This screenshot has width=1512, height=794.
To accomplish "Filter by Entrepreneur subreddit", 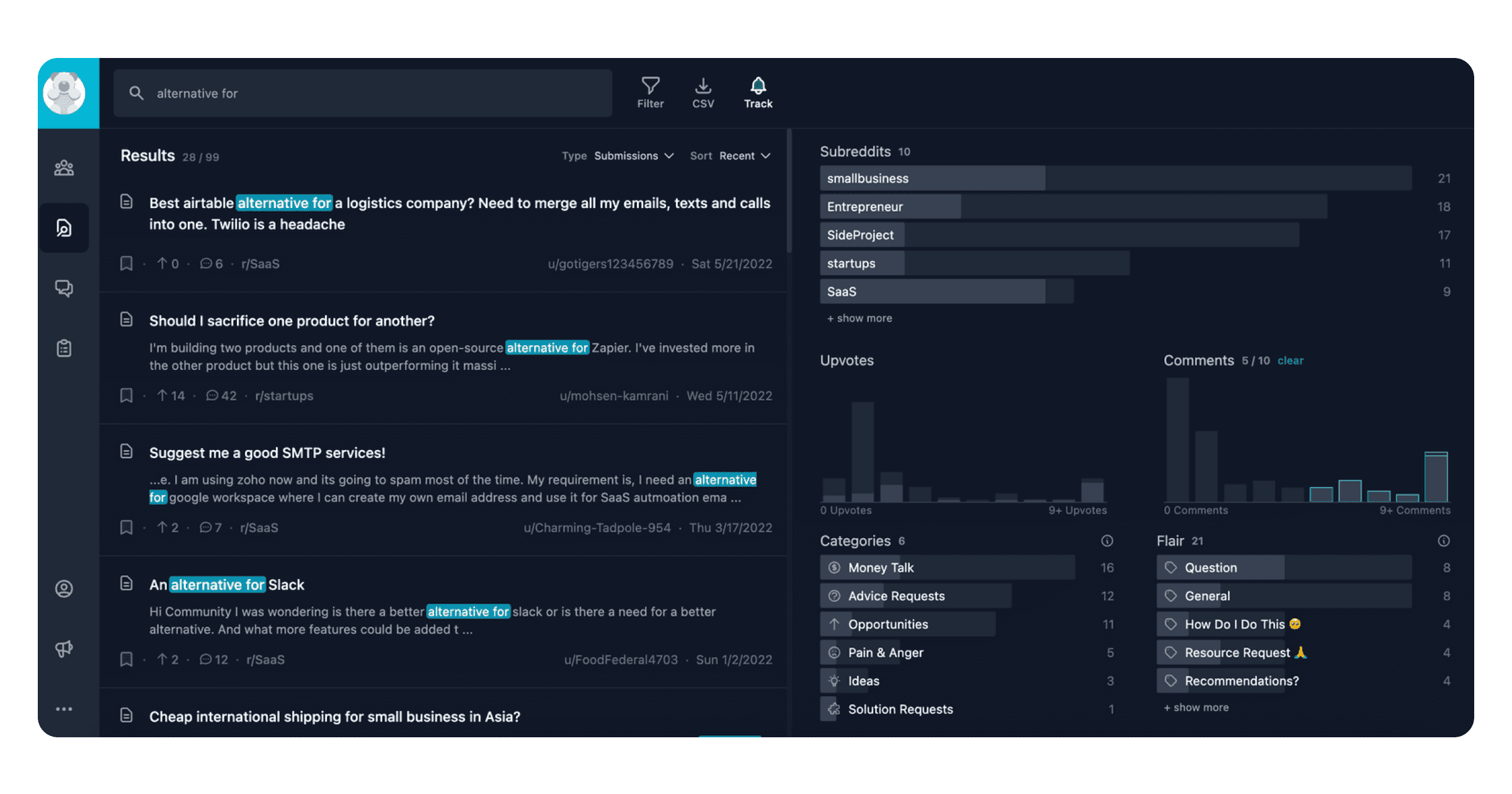I will (x=1074, y=207).
